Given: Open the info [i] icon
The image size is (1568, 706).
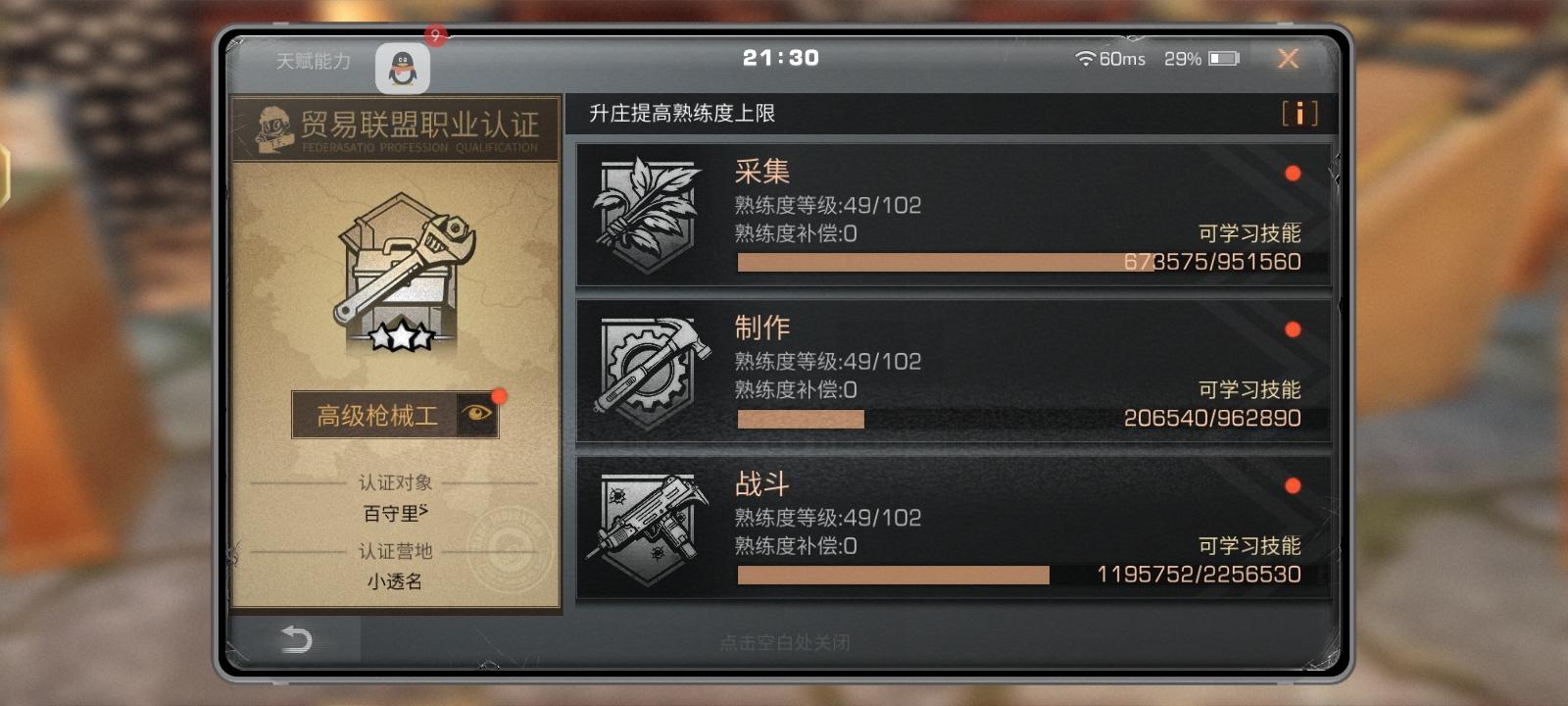Looking at the screenshot, I should click(x=1299, y=114).
